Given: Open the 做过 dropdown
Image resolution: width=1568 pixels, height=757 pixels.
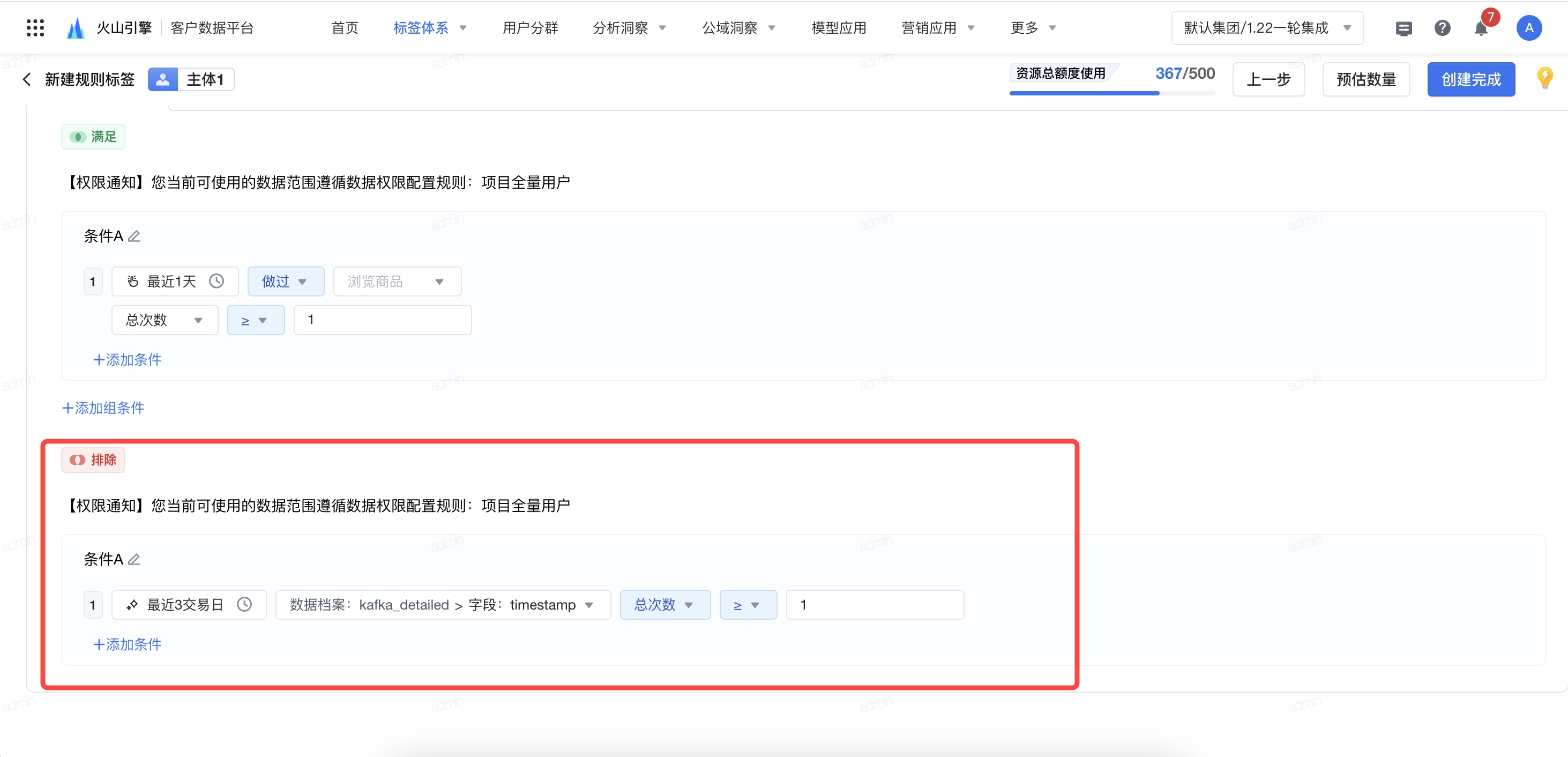Looking at the screenshot, I should [286, 281].
